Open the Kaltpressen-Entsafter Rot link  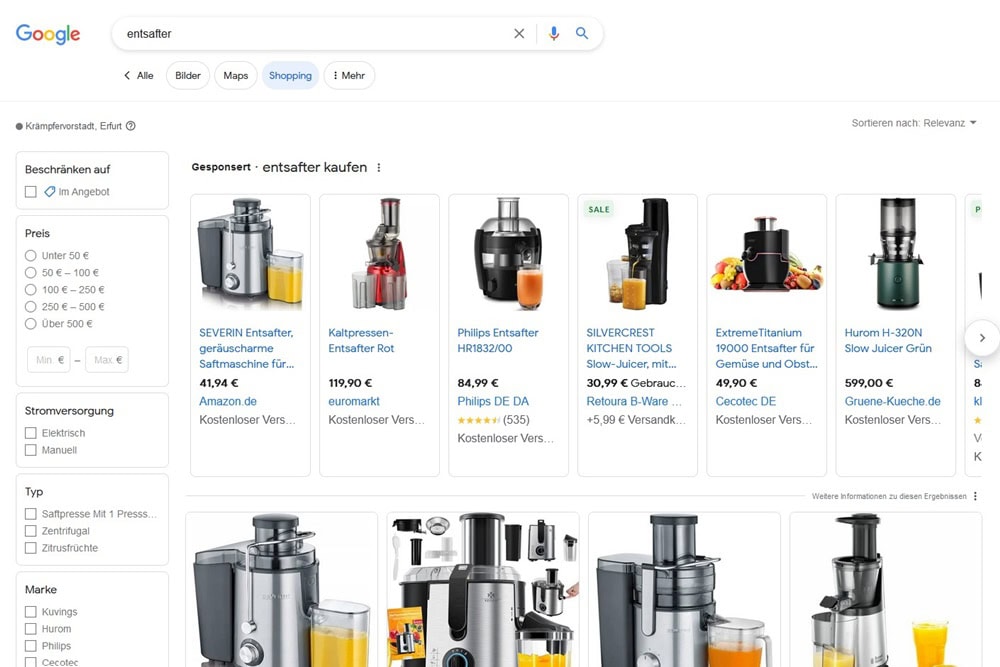362,341
